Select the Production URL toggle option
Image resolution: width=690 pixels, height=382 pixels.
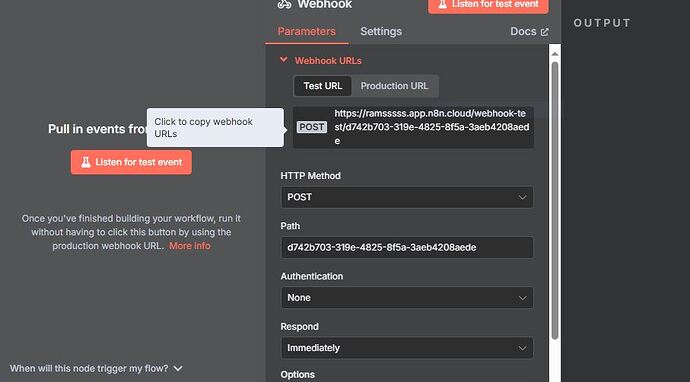point(394,86)
